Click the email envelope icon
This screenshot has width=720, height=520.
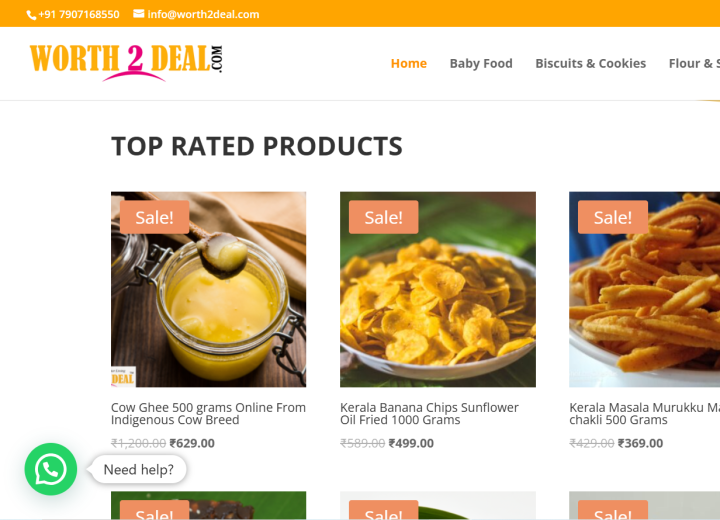[139, 14]
